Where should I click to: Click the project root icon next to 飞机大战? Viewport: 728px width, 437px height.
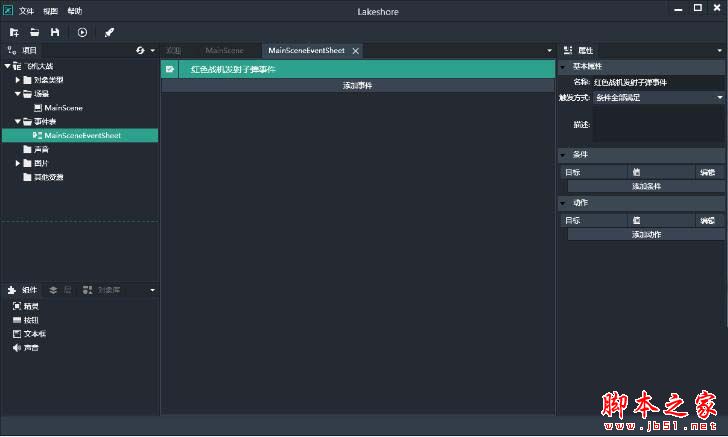[17, 66]
